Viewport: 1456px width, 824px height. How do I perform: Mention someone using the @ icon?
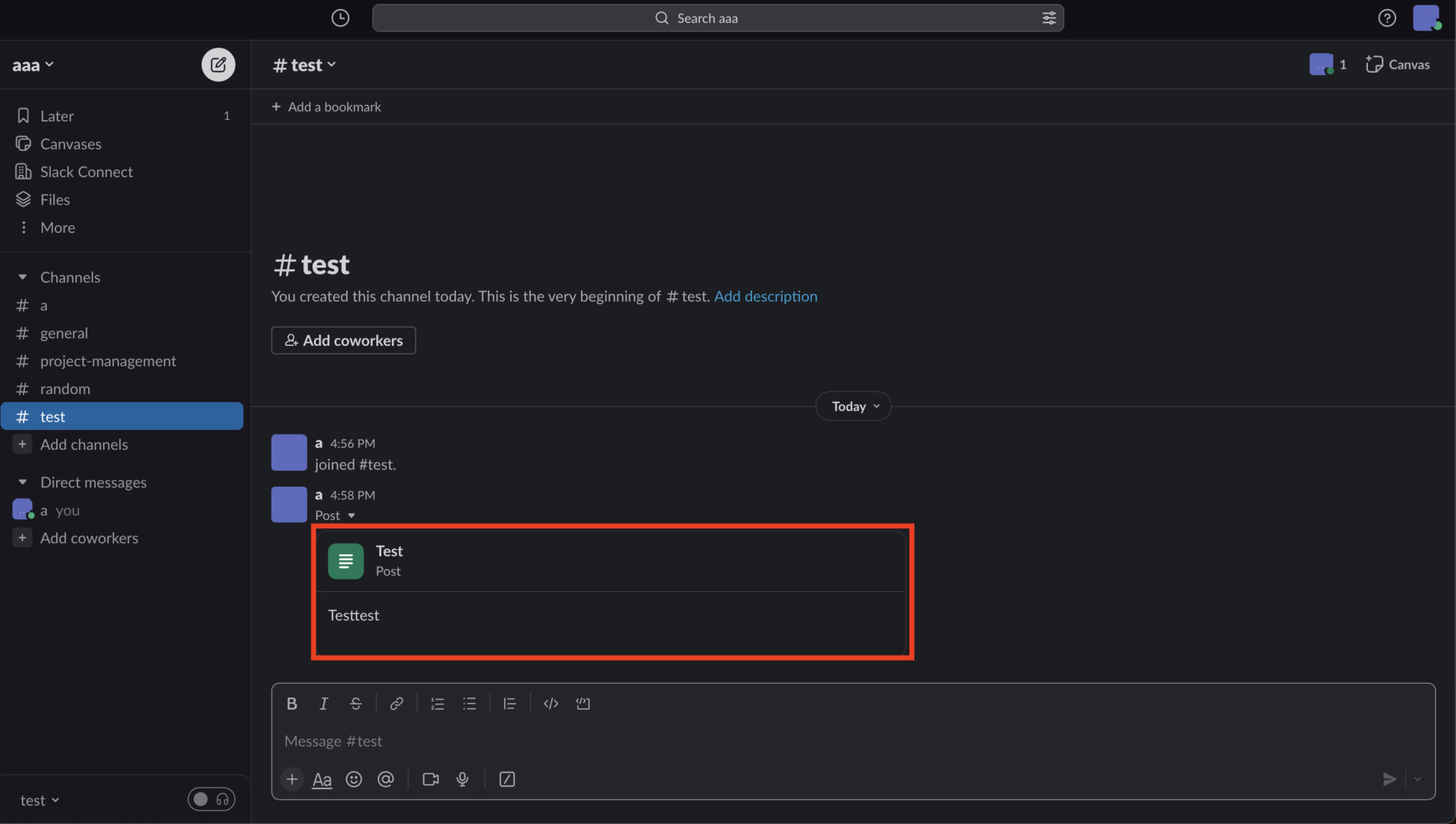(386, 779)
